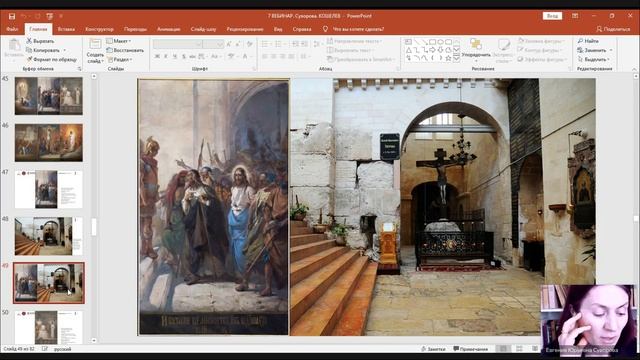Select triangle shape in gallery
The width and height of the screenshot is (640, 360).
(408, 50)
